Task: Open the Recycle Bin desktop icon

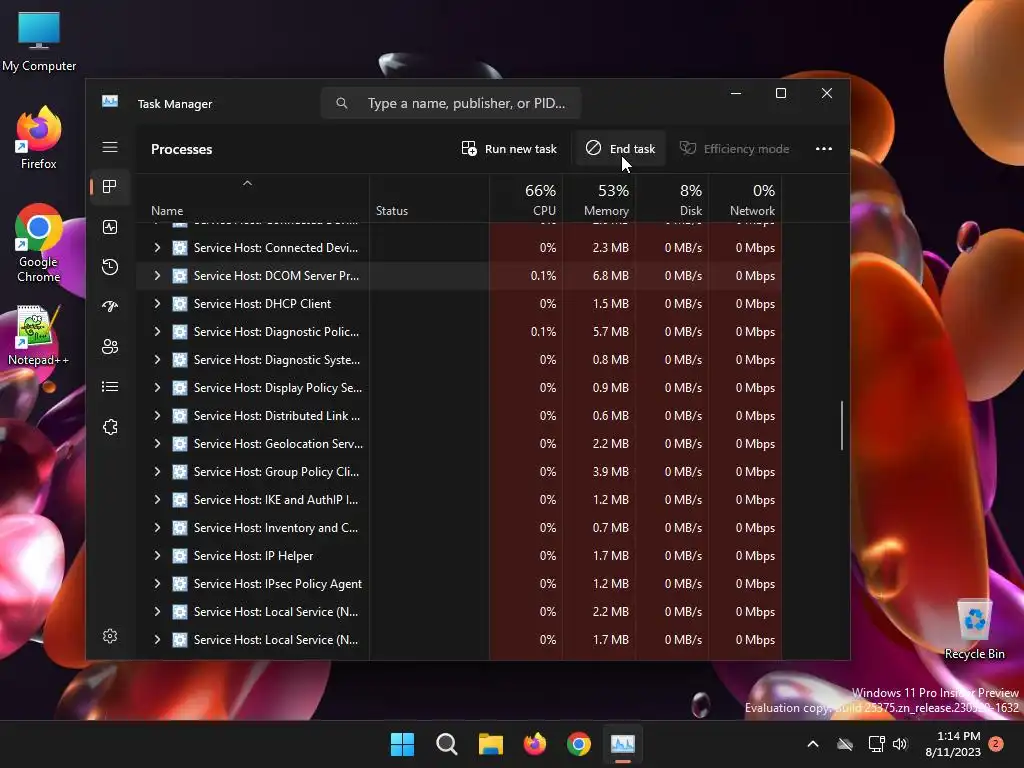Action: [x=974, y=630]
